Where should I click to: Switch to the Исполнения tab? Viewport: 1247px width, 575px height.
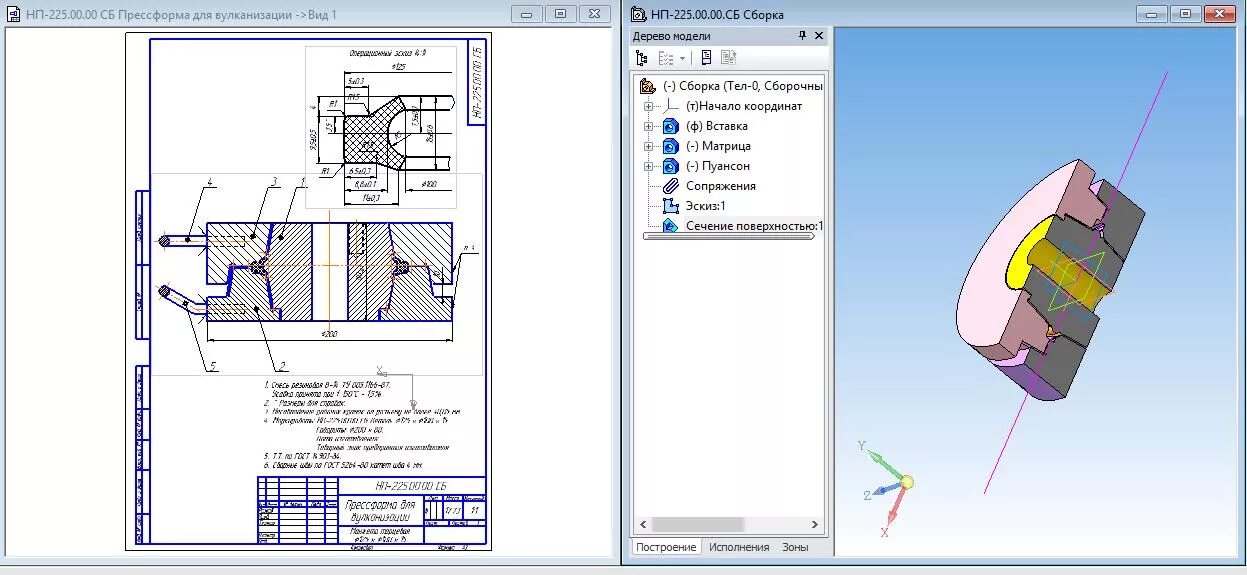739,547
